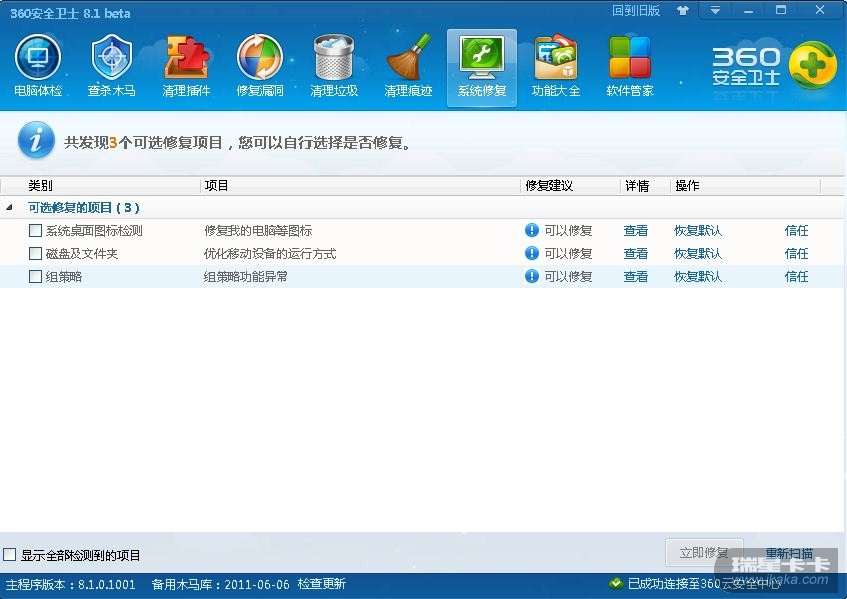The height and width of the screenshot is (599, 847).
Task: Open 修复漏洞 vulnerability repair icon
Action: click(260, 66)
